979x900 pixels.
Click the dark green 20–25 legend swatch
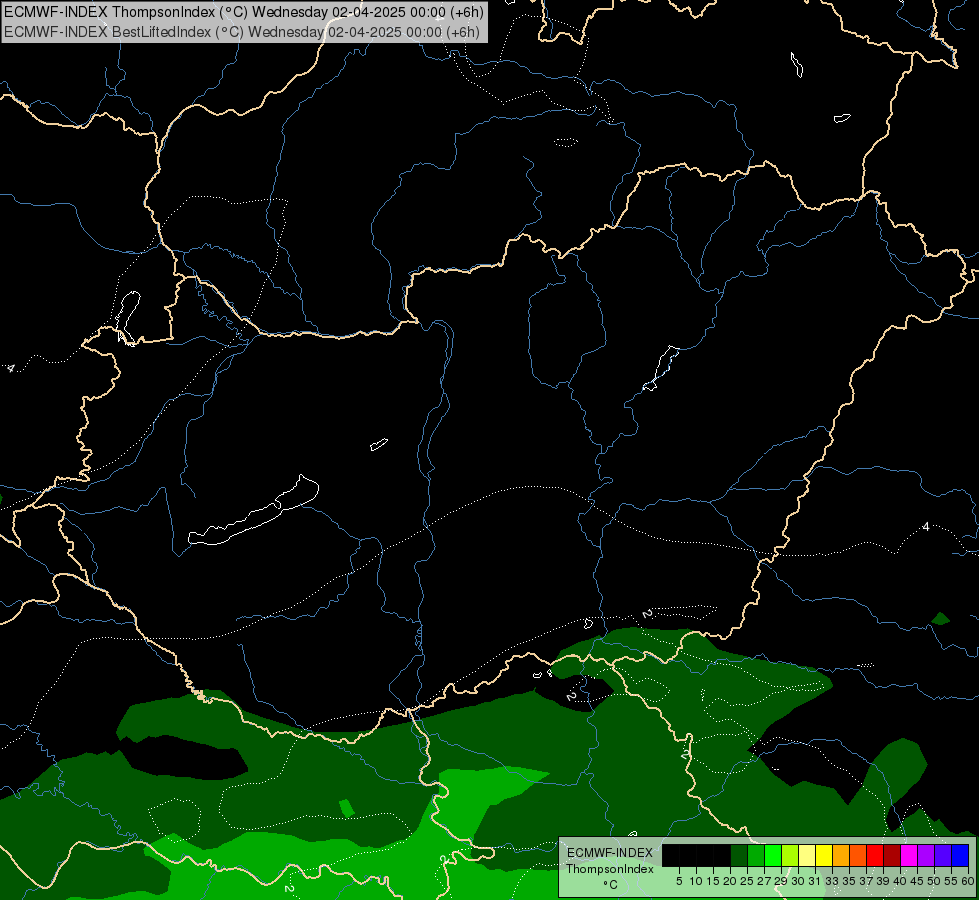(739, 855)
